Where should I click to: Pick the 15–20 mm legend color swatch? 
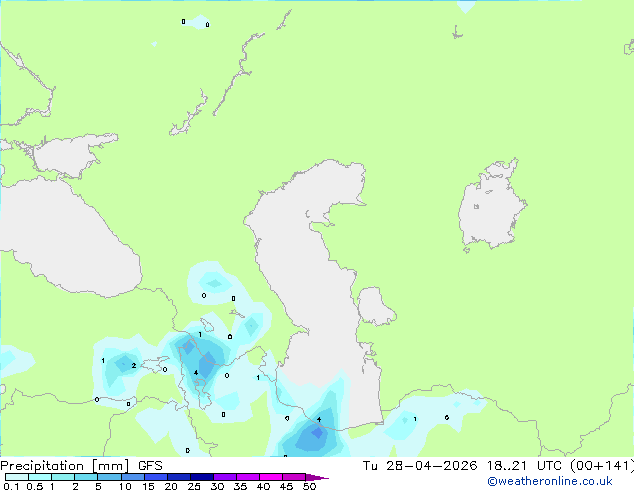[x=155, y=477]
